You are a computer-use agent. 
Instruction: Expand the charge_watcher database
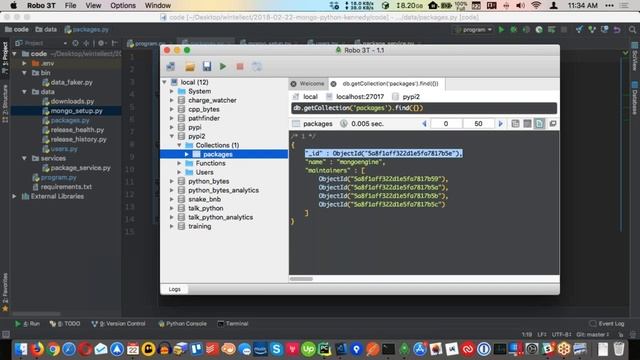click(172, 100)
